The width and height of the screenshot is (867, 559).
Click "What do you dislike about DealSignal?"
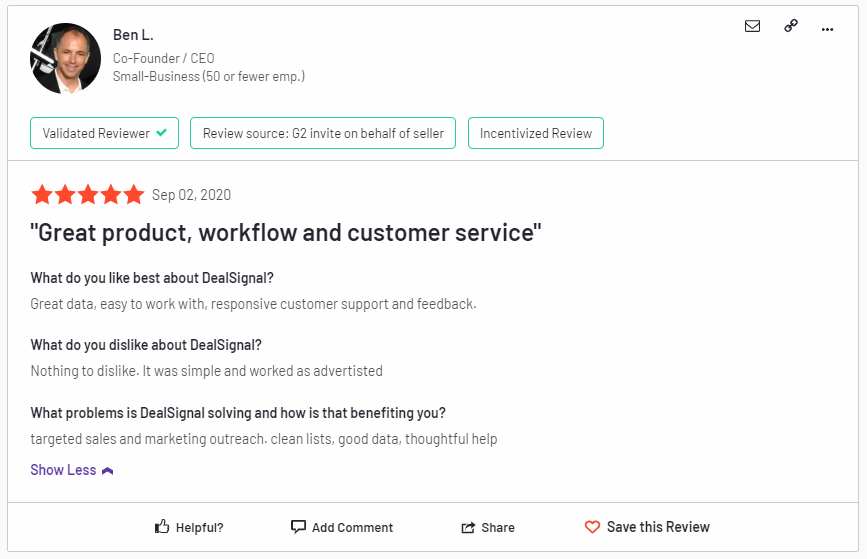click(x=146, y=345)
